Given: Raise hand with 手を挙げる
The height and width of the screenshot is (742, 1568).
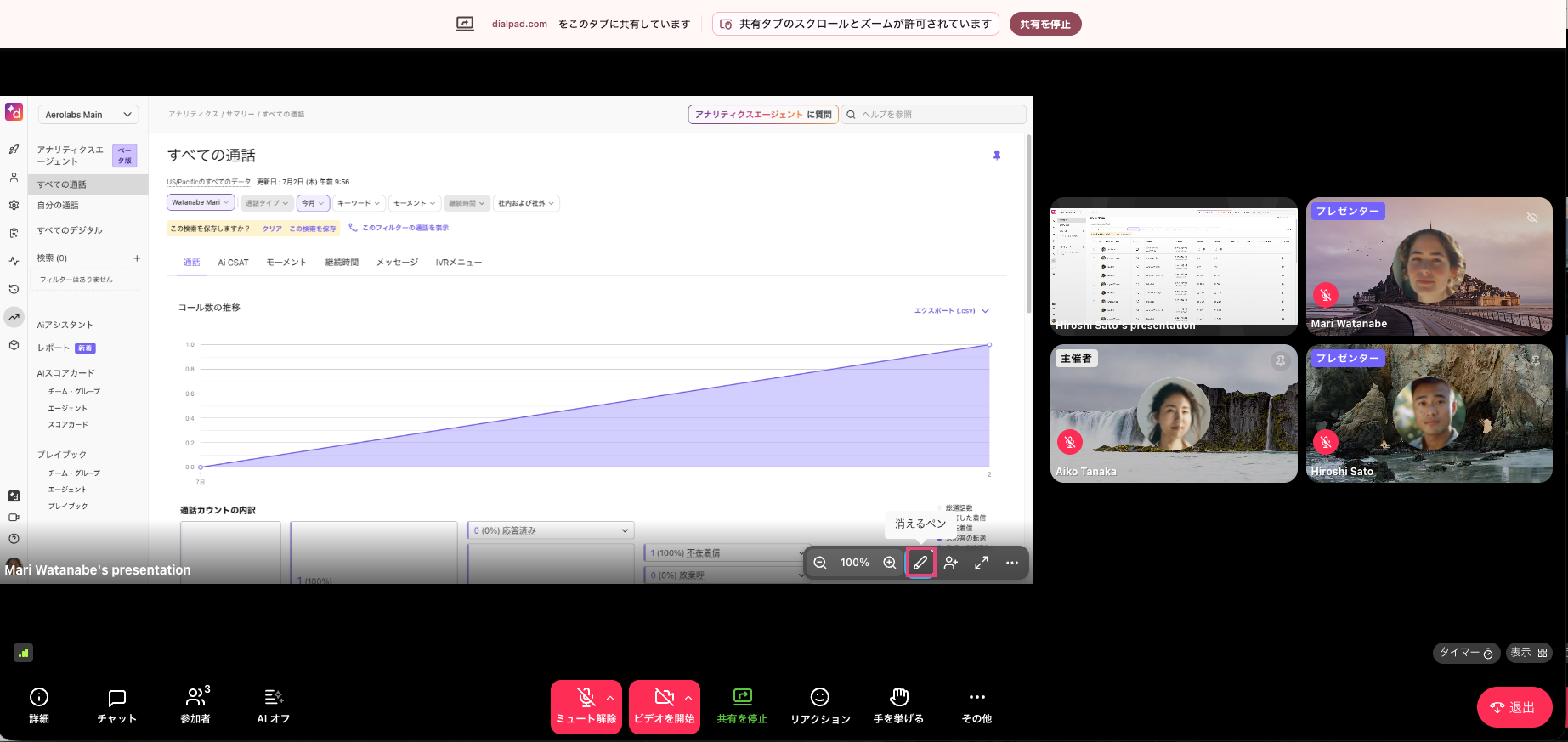Looking at the screenshot, I should tap(898, 706).
